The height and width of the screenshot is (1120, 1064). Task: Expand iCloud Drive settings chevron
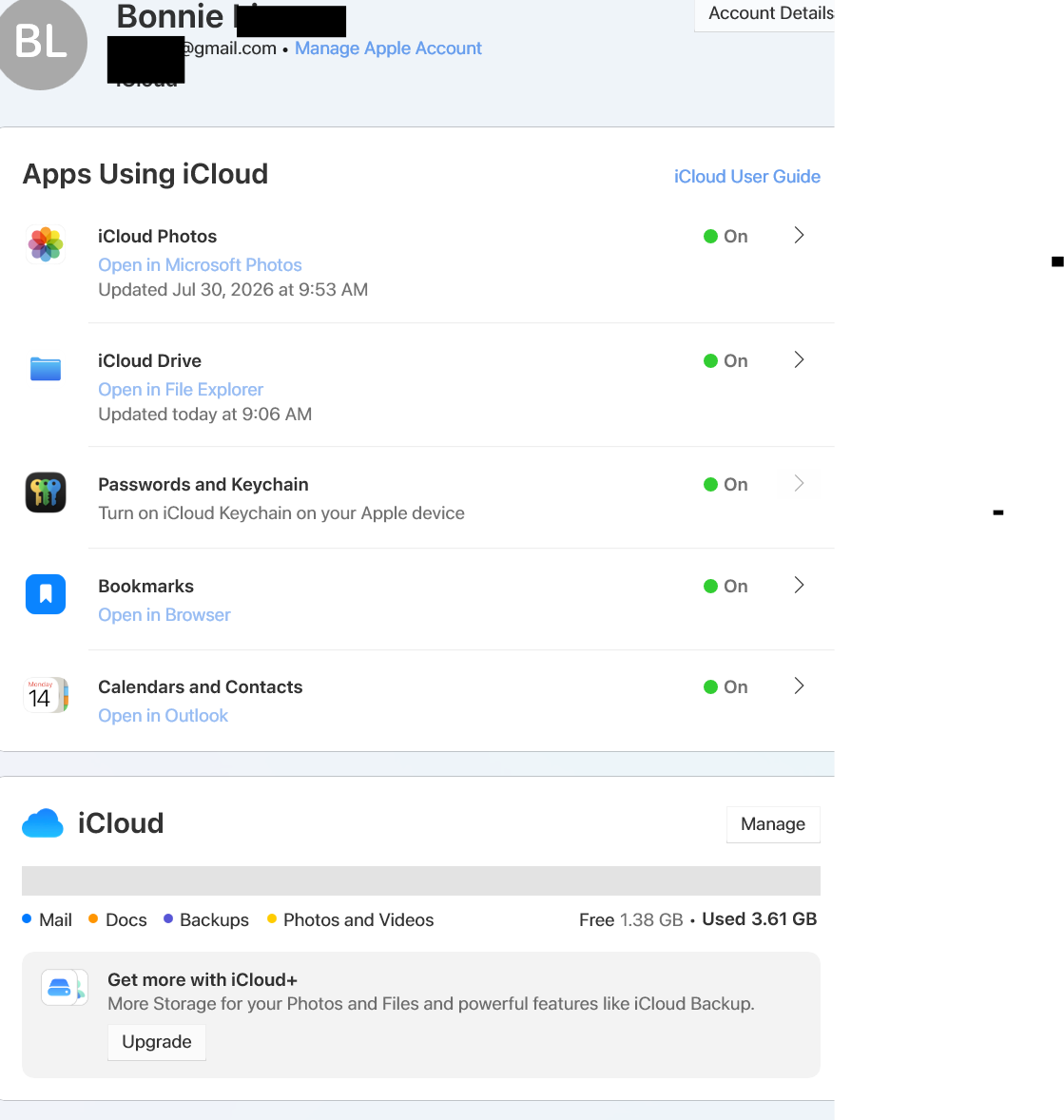[800, 359]
